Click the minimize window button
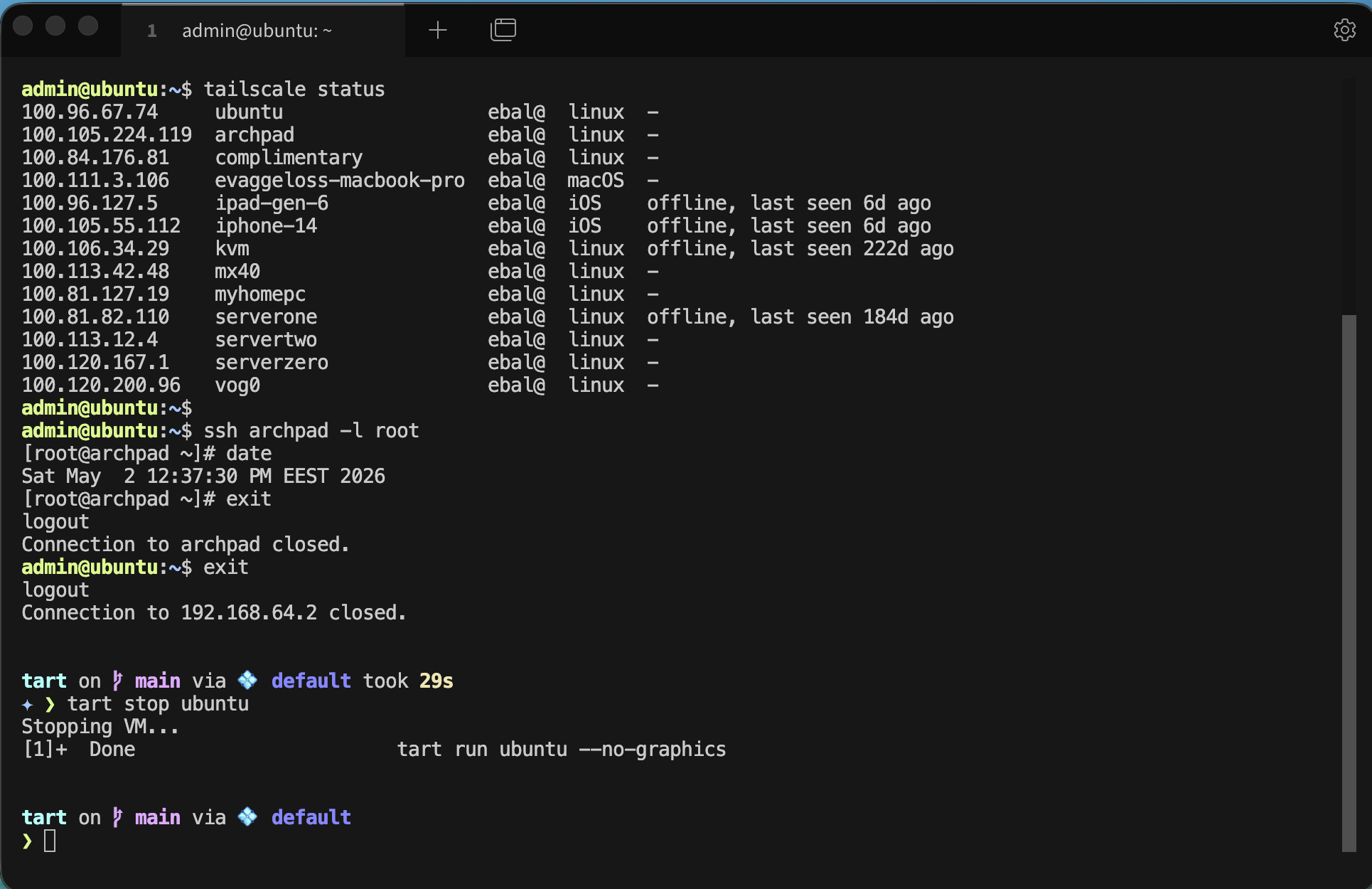The width and height of the screenshot is (1372, 889). pyautogui.click(x=55, y=26)
